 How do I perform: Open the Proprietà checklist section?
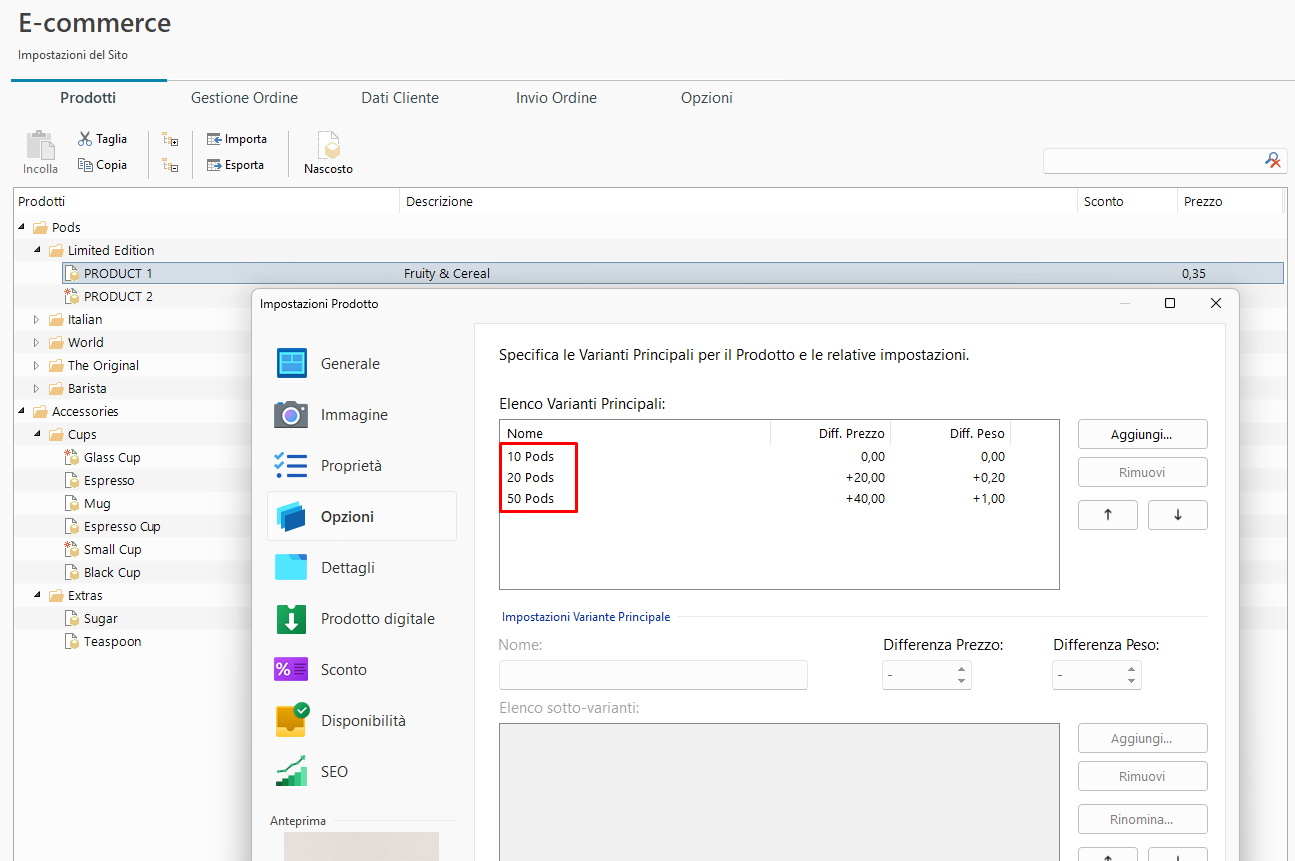(362, 466)
